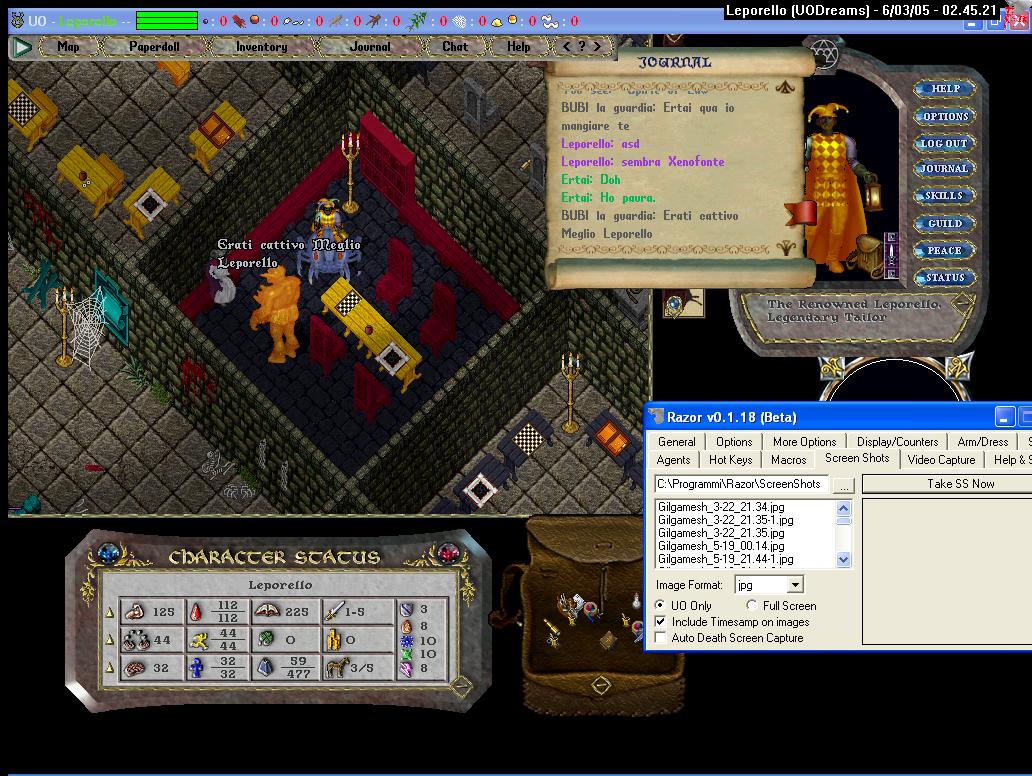1032x776 pixels.
Task: Click the dexterity scales icon in Character Status
Action: [x=136, y=640]
